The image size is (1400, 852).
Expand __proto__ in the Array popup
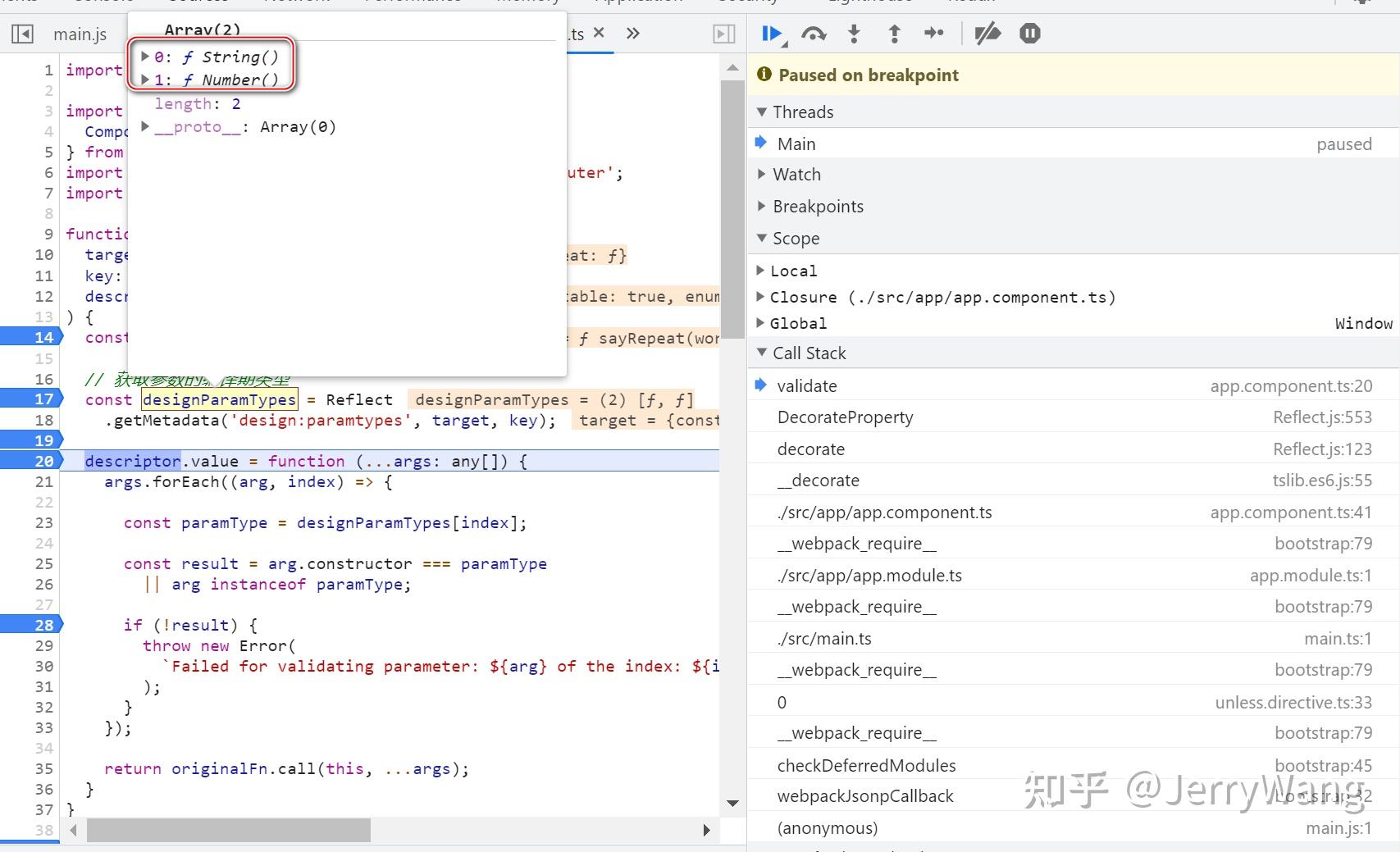145,126
